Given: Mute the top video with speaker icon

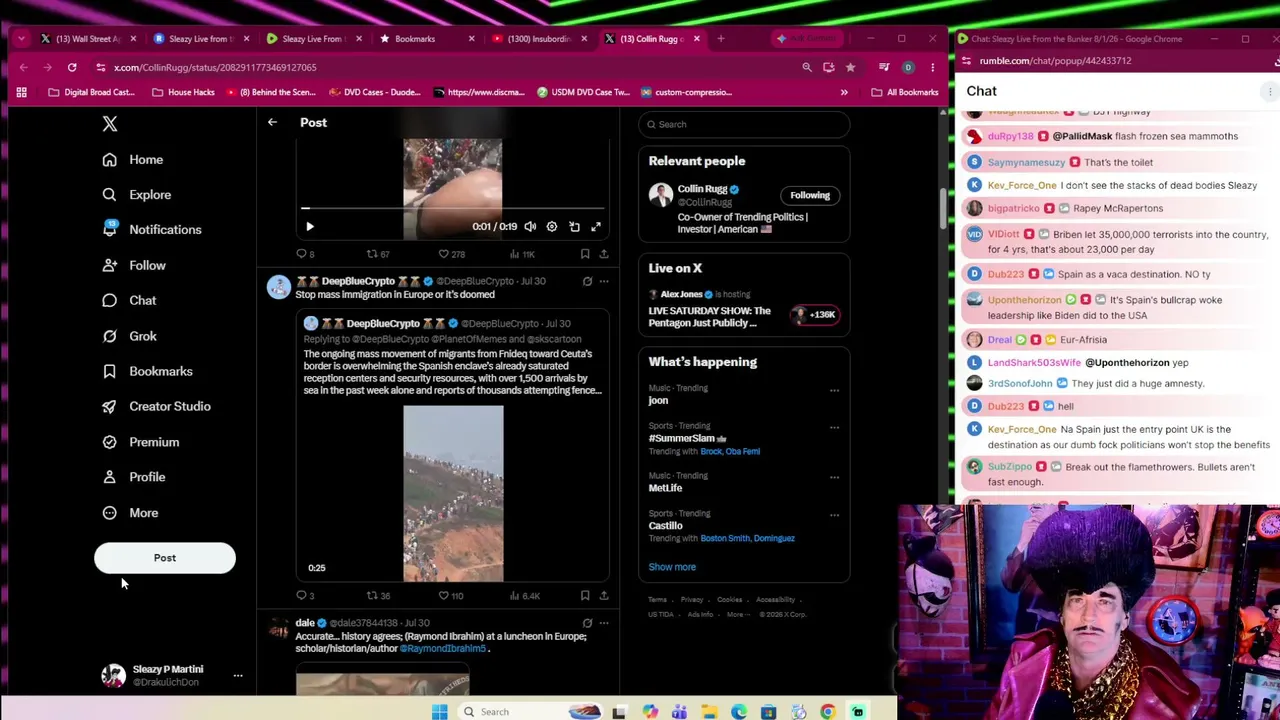Looking at the screenshot, I should 530,227.
